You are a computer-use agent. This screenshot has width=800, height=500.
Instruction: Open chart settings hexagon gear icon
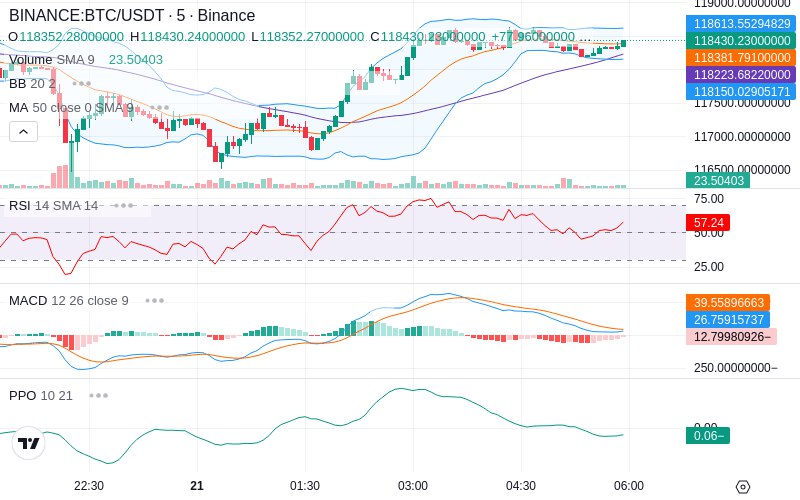(743, 487)
